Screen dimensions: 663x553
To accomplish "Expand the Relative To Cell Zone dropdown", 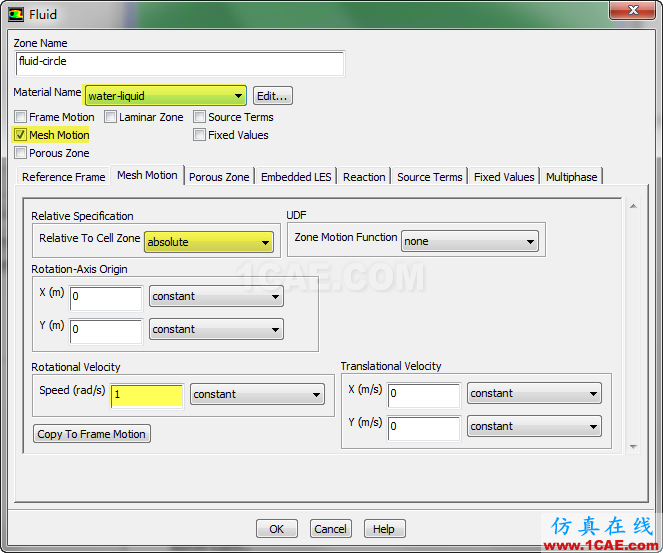I will tap(209, 242).
